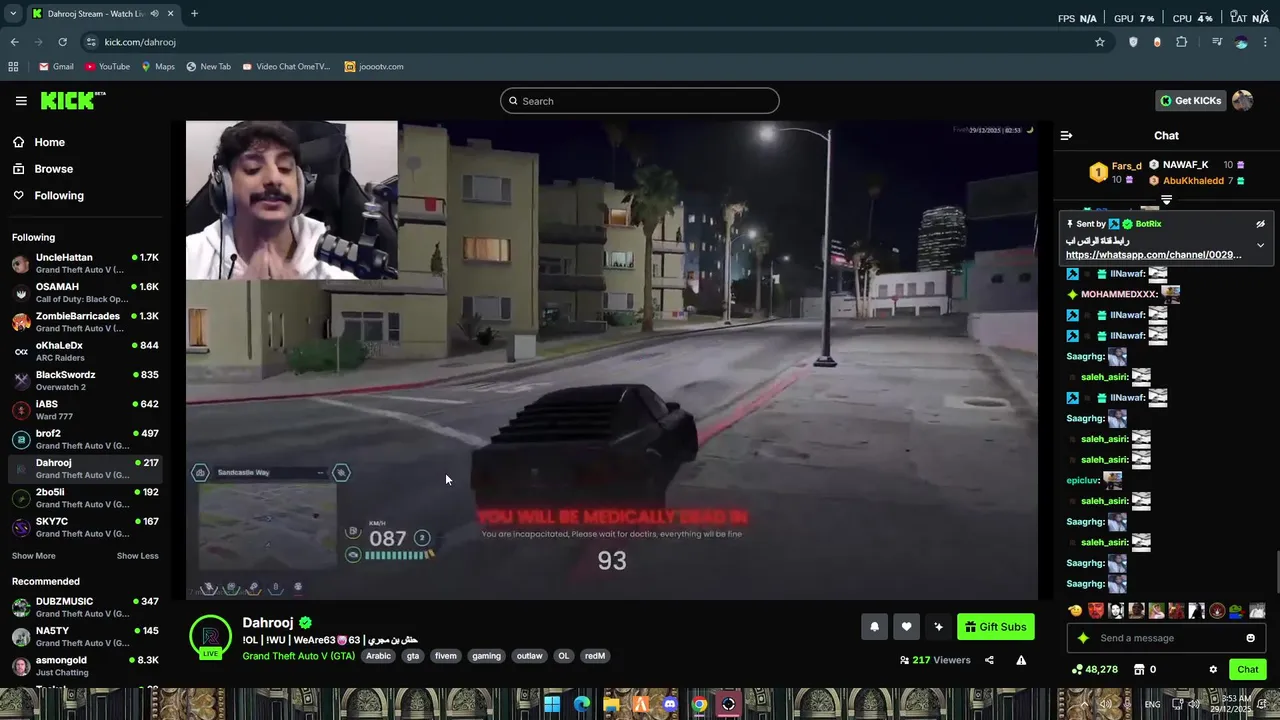Screen dimensions: 1280x720
Task: Open oKhaLeDx ARC Raiders channel
Action: click(85, 351)
